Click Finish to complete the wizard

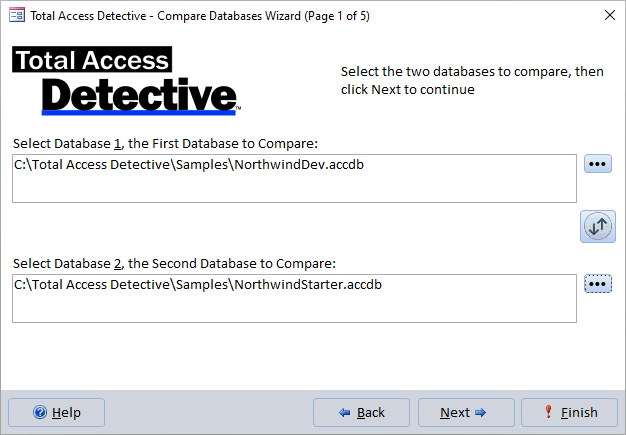point(569,412)
